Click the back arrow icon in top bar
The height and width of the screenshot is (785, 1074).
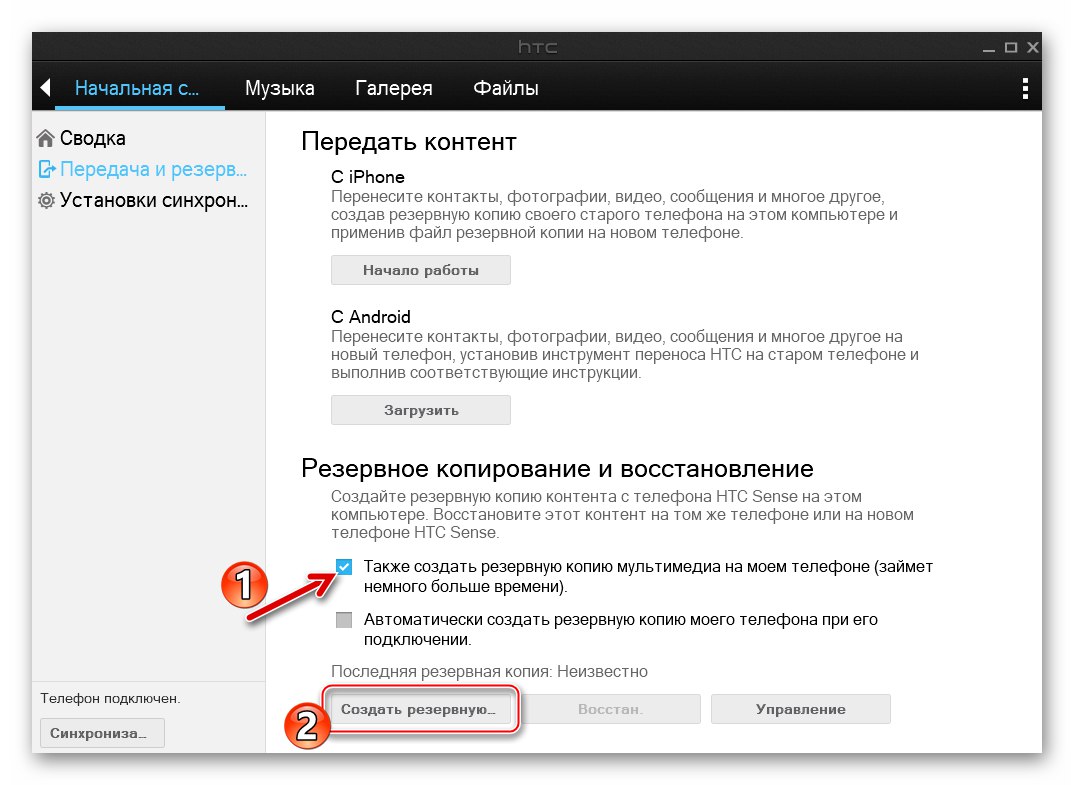click(x=45, y=88)
